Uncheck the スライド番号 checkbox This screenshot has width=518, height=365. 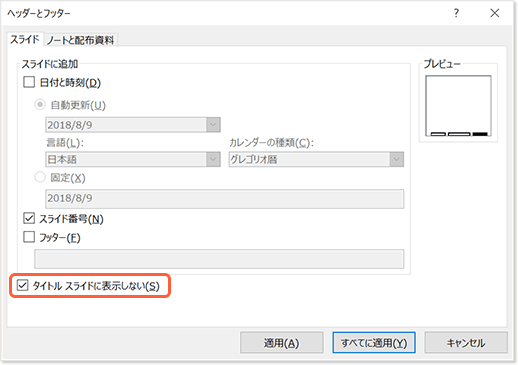29,218
